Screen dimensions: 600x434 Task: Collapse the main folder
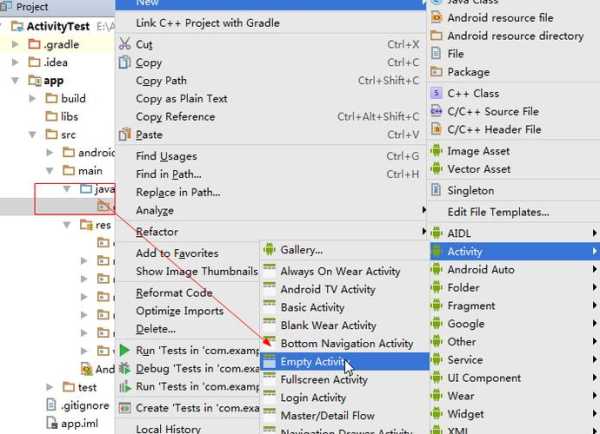tap(50, 171)
